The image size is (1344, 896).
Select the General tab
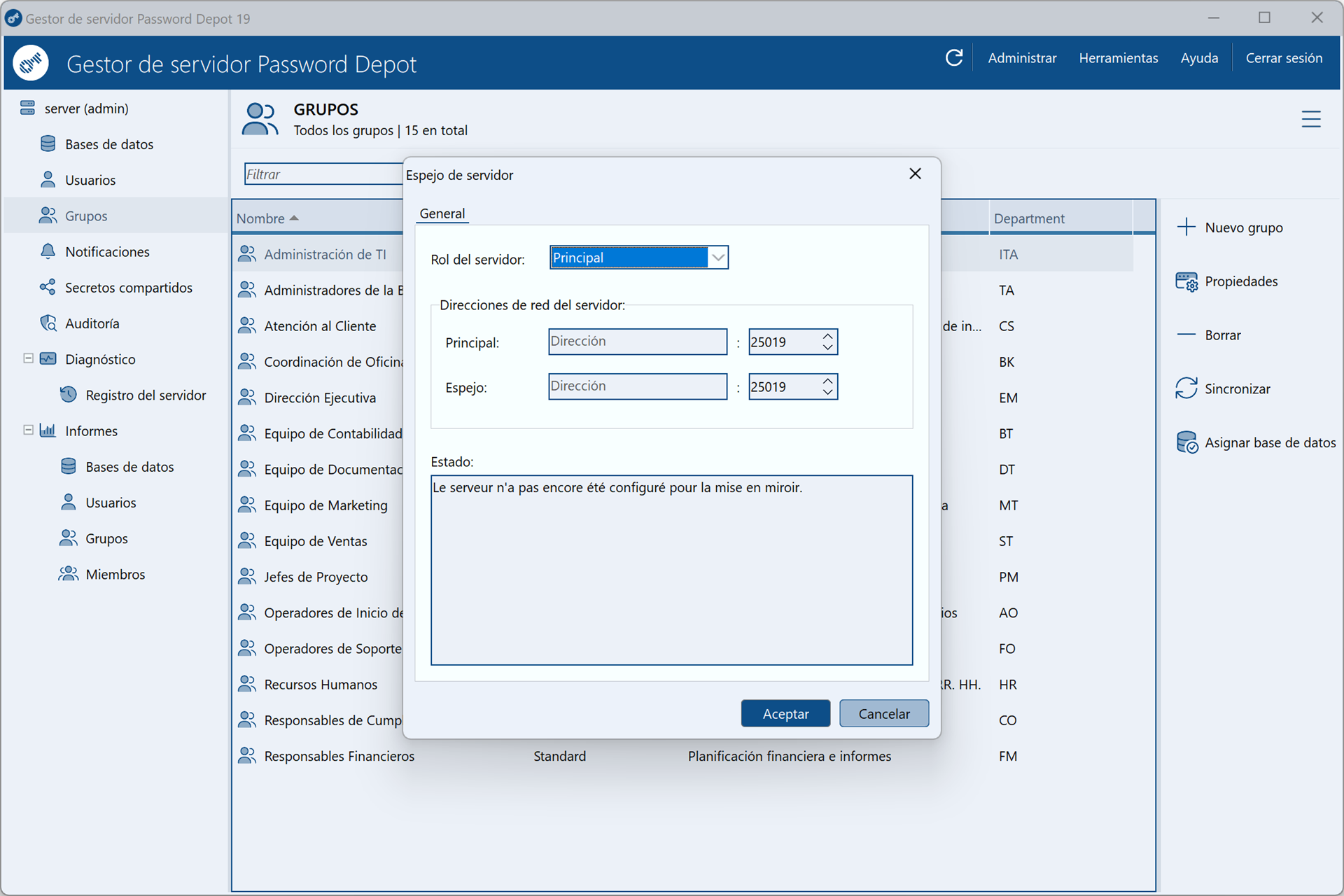[442, 213]
